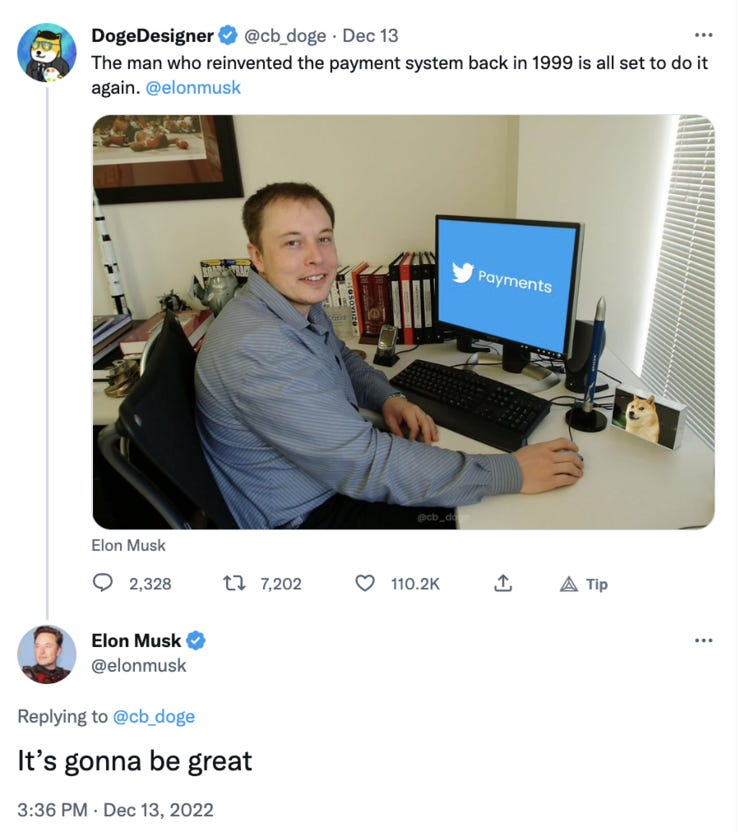This screenshot has width=740, height=832.
Task: Open the Twitter Payments photo attachment
Action: pos(403,322)
